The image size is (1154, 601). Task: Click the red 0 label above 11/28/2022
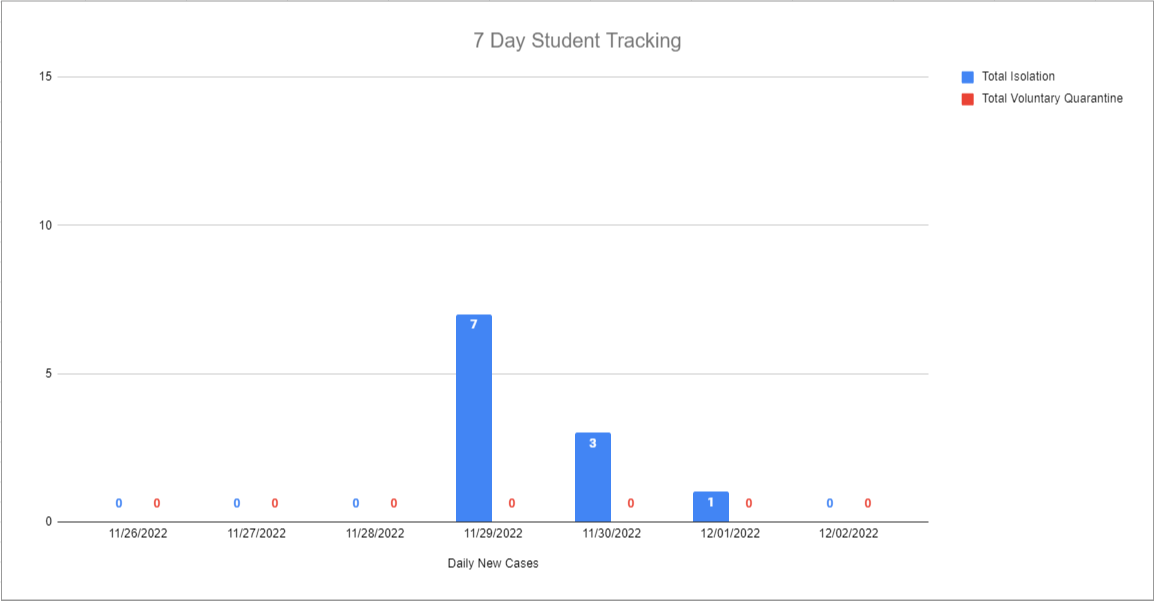coord(394,504)
